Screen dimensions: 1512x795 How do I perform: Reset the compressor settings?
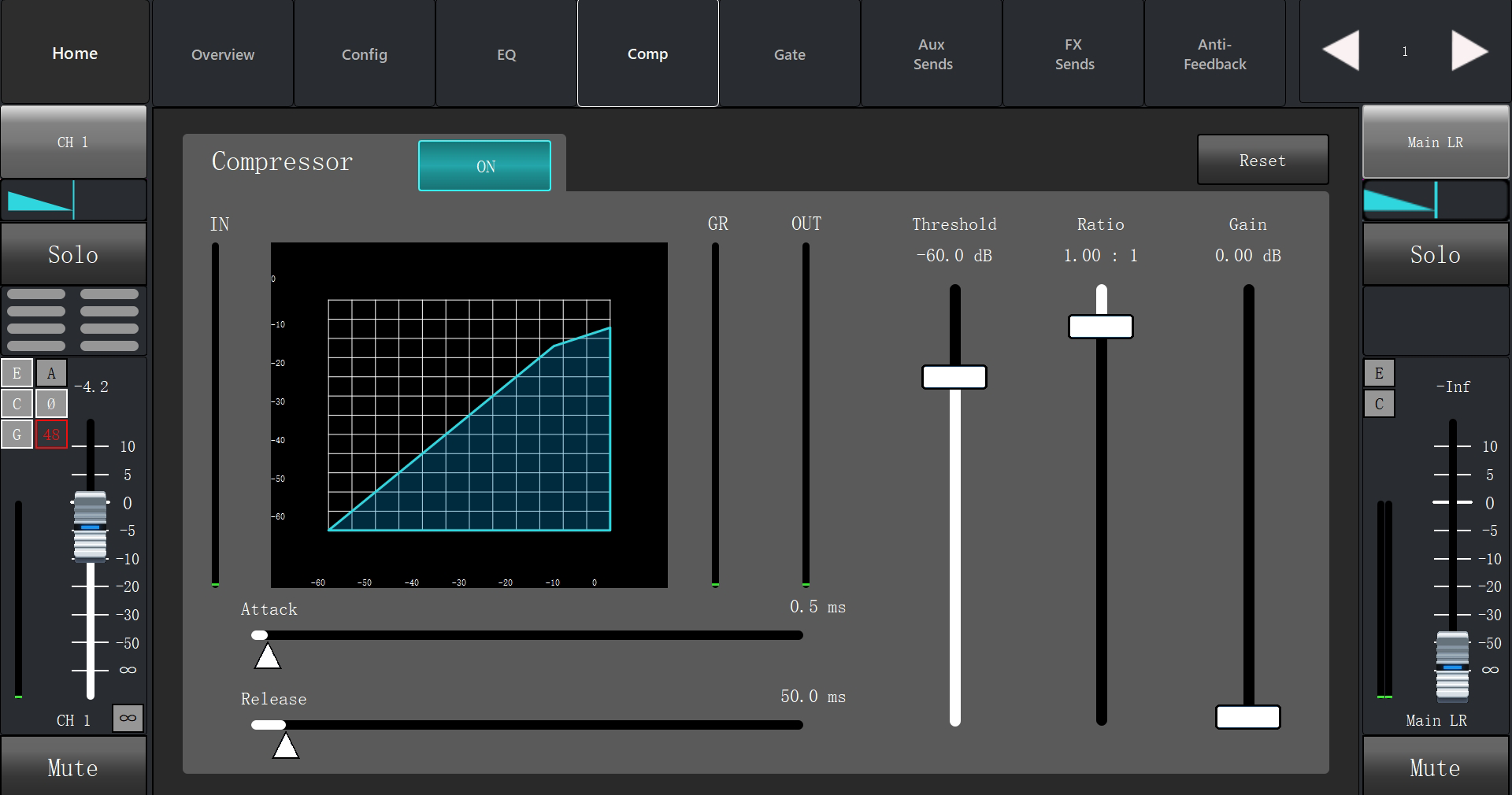coord(1262,160)
